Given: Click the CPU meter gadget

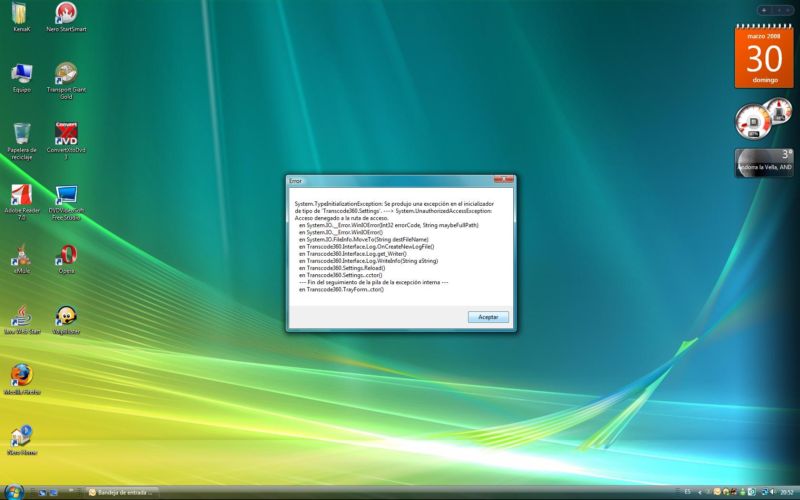Looking at the screenshot, I should point(763,118).
